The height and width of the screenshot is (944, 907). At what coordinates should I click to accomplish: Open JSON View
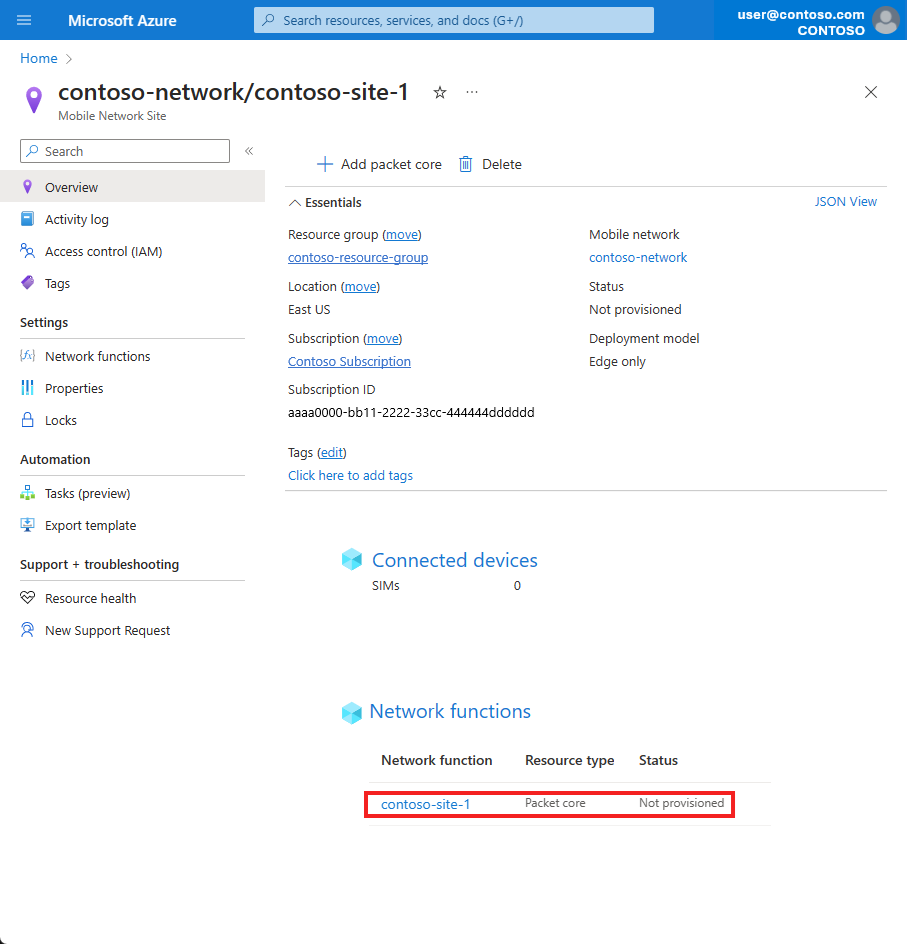[846, 202]
